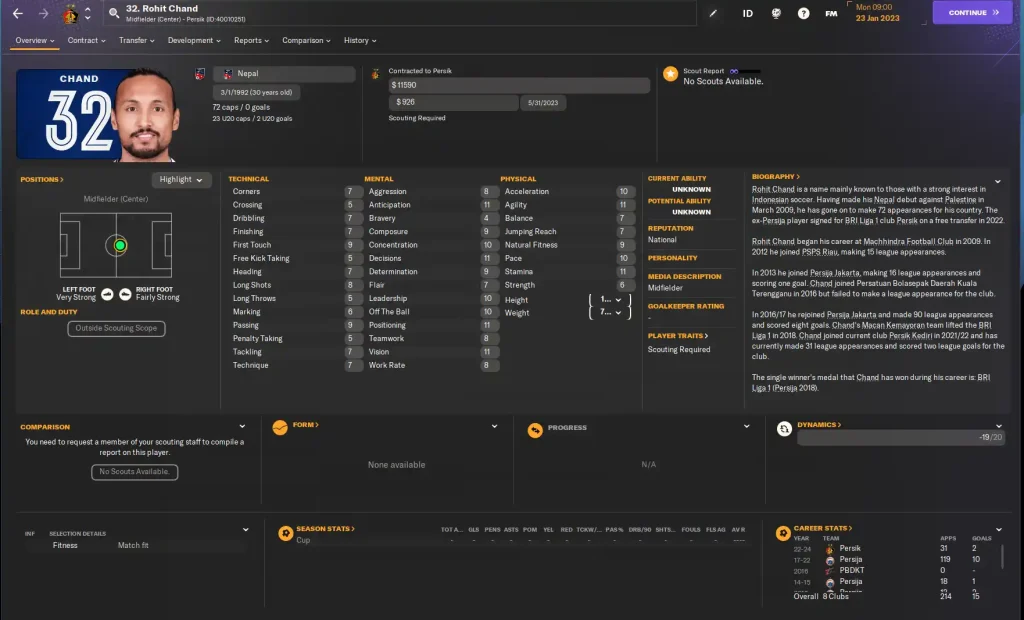Click the Progress panel icon

pos(535,430)
